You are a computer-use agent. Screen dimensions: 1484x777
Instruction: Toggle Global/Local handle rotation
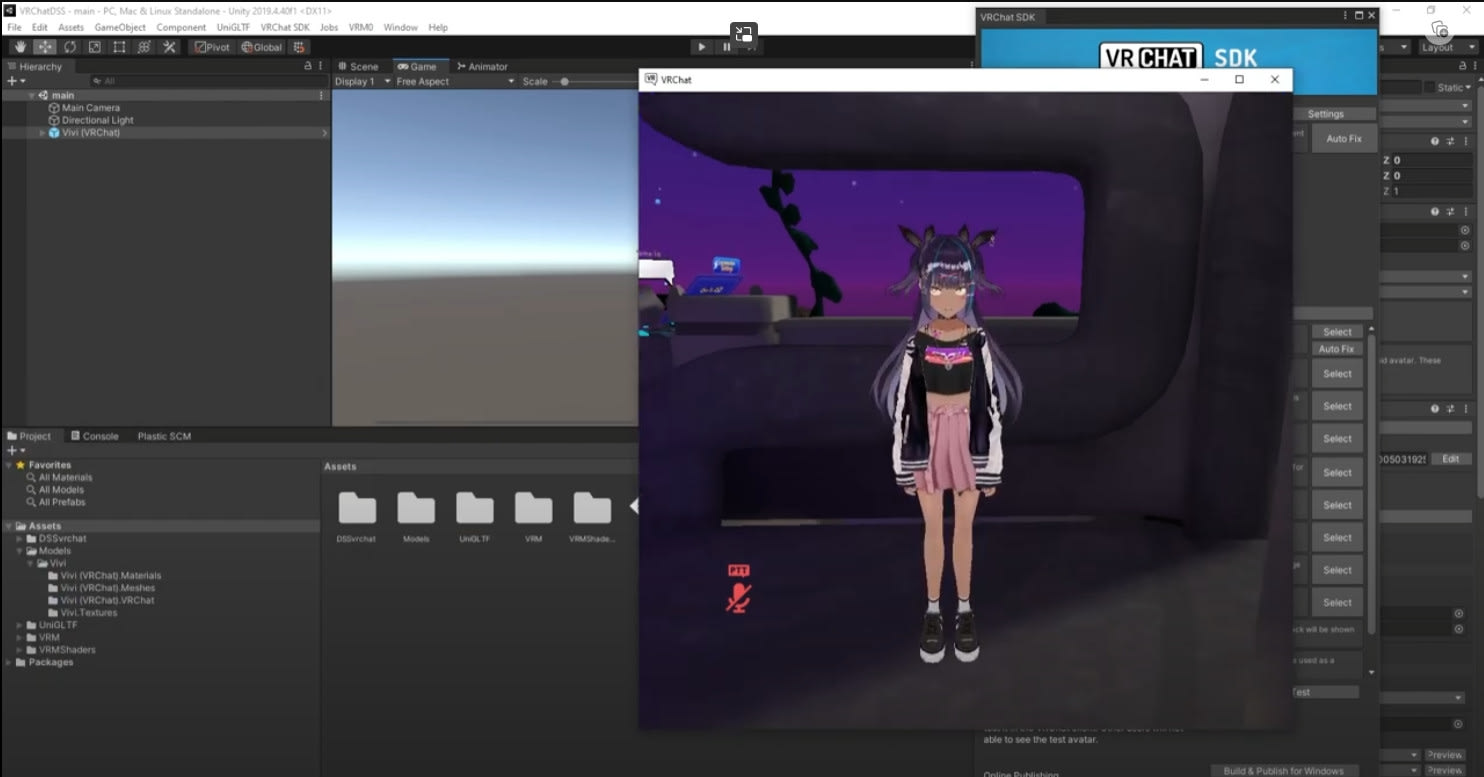pos(262,47)
